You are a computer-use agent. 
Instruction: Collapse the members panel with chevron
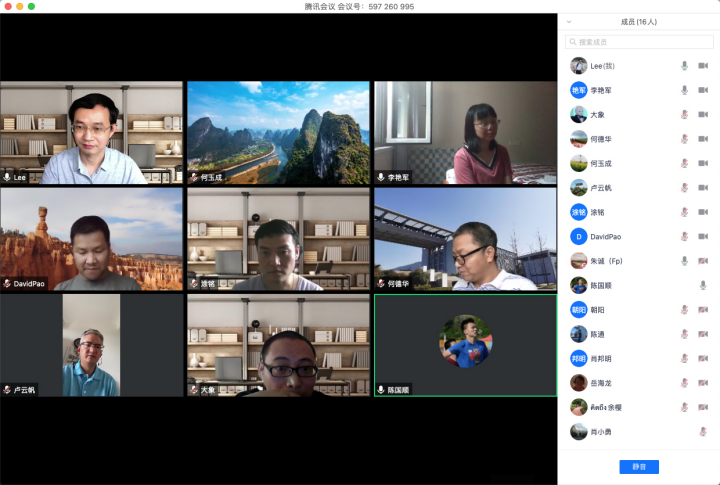pyautogui.click(x=569, y=21)
